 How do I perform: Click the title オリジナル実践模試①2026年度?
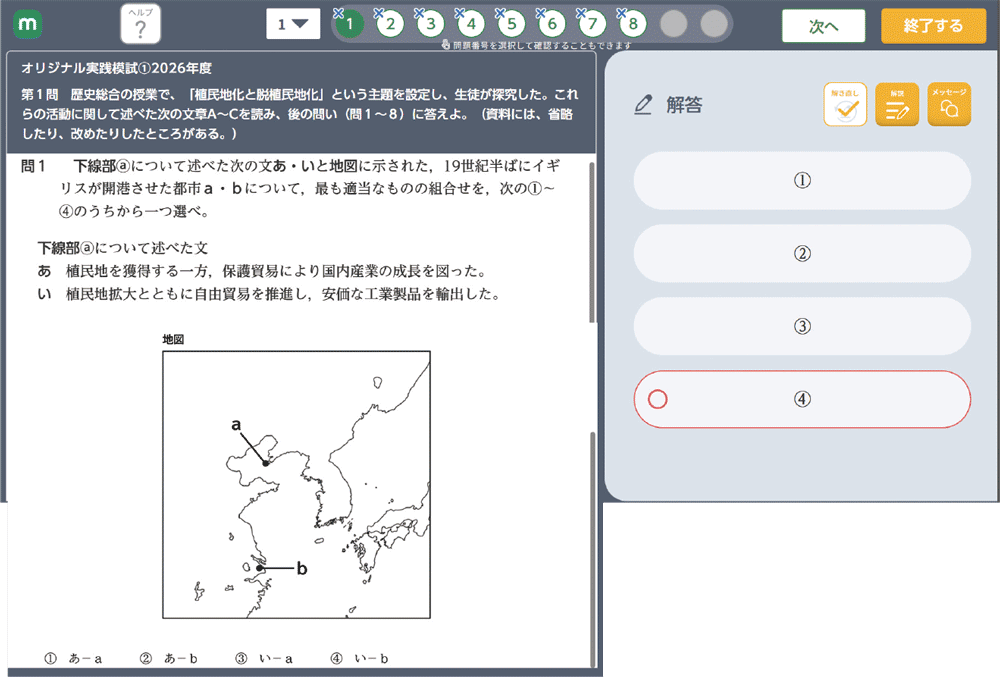pos(117,68)
